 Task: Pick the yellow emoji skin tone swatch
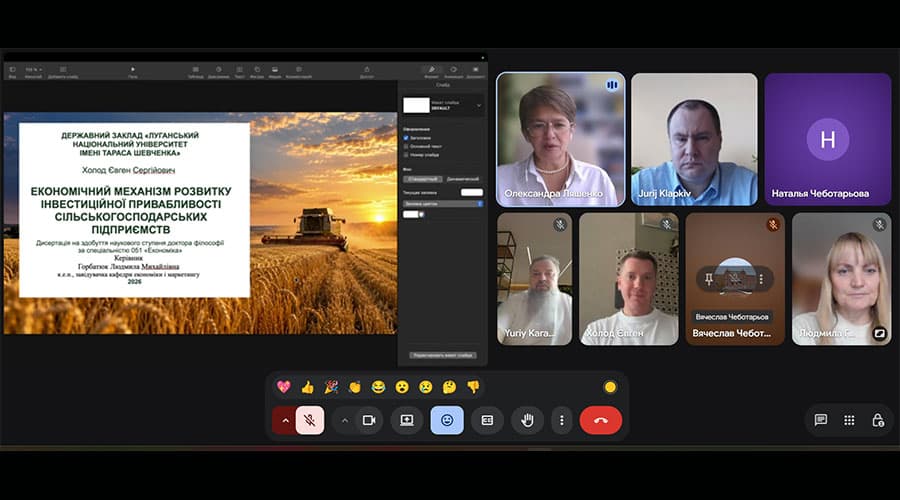coord(610,387)
